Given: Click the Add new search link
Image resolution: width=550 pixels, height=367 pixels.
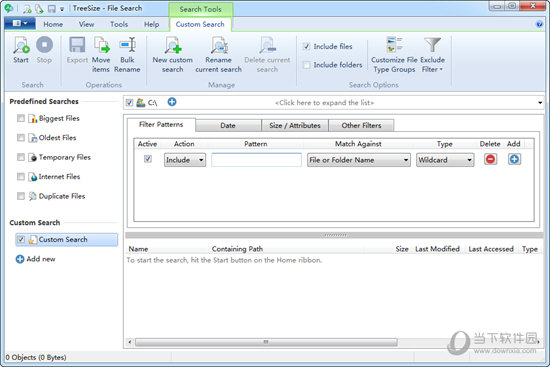Looking at the screenshot, I should [41, 259].
